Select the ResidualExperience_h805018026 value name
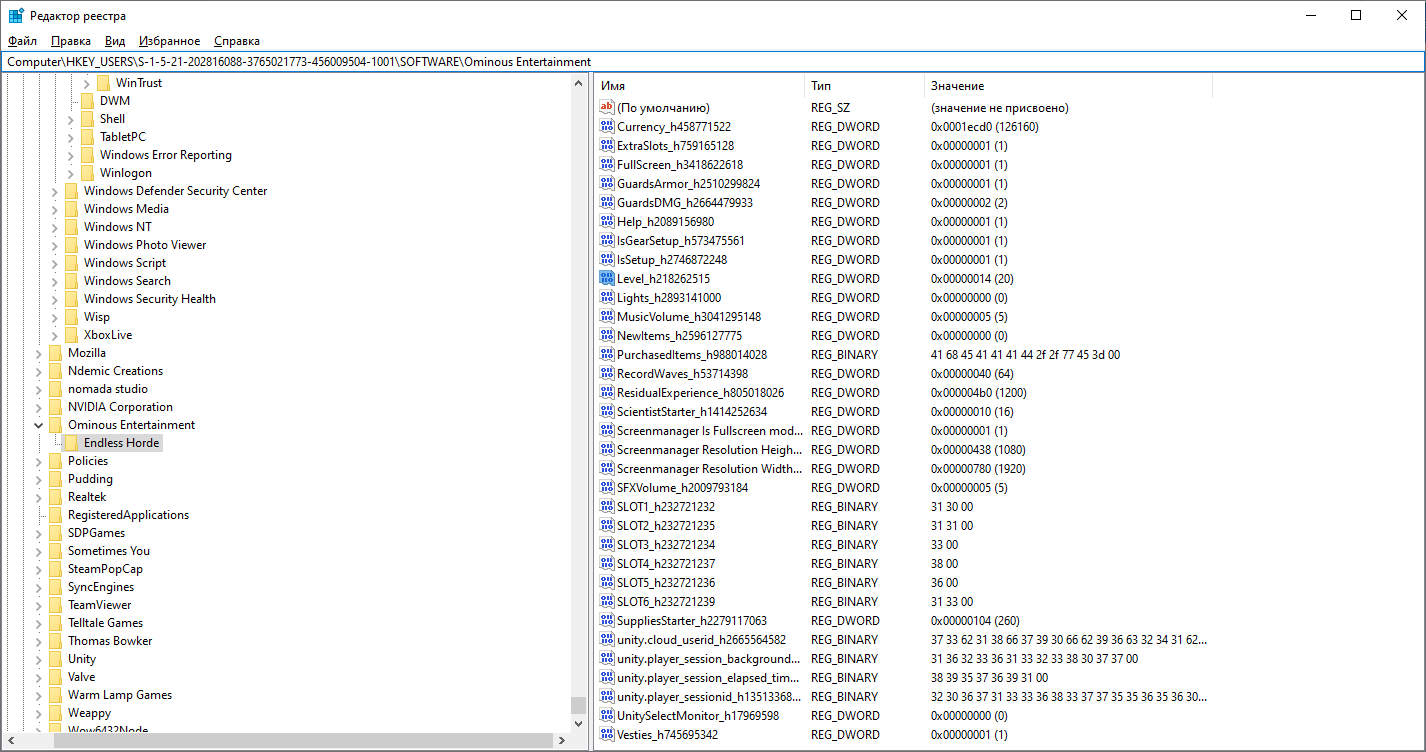1426x752 pixels. click(700, 393)
